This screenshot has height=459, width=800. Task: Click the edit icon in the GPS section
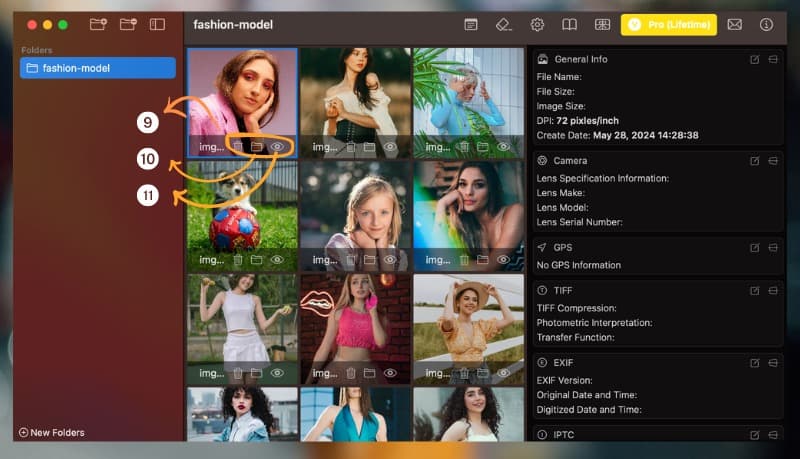pos(755,248)
